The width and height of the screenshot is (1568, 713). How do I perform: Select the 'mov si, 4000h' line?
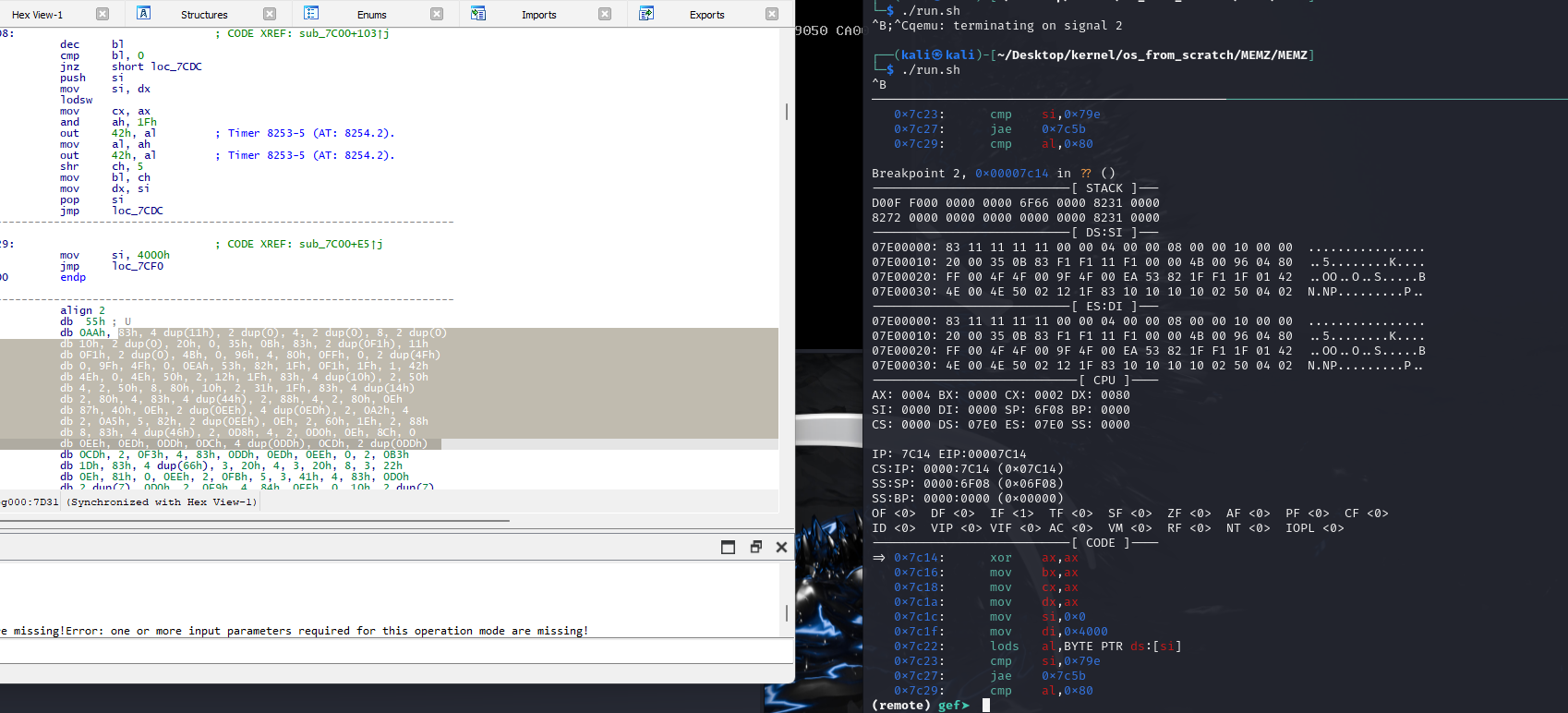pyautogui.click(x=115, y=255)
